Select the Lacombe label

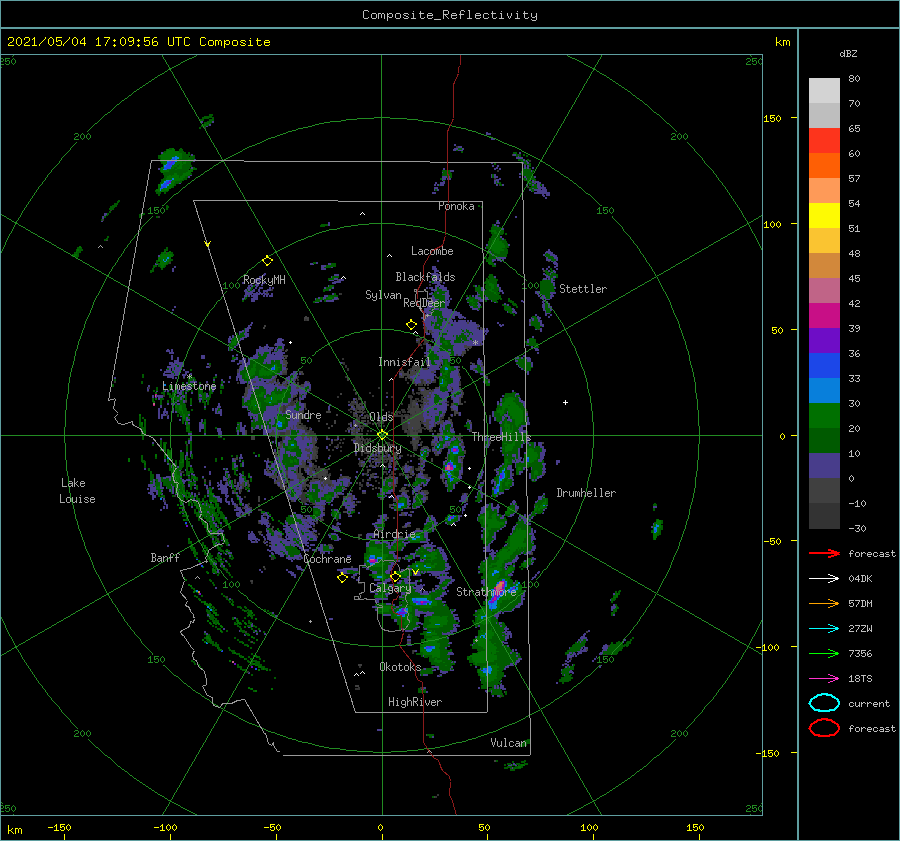[432, 251]
